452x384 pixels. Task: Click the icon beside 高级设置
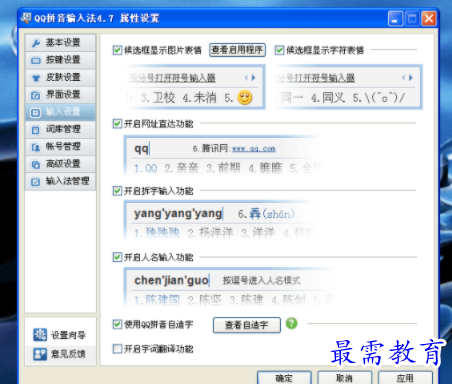tap(36, 164)
